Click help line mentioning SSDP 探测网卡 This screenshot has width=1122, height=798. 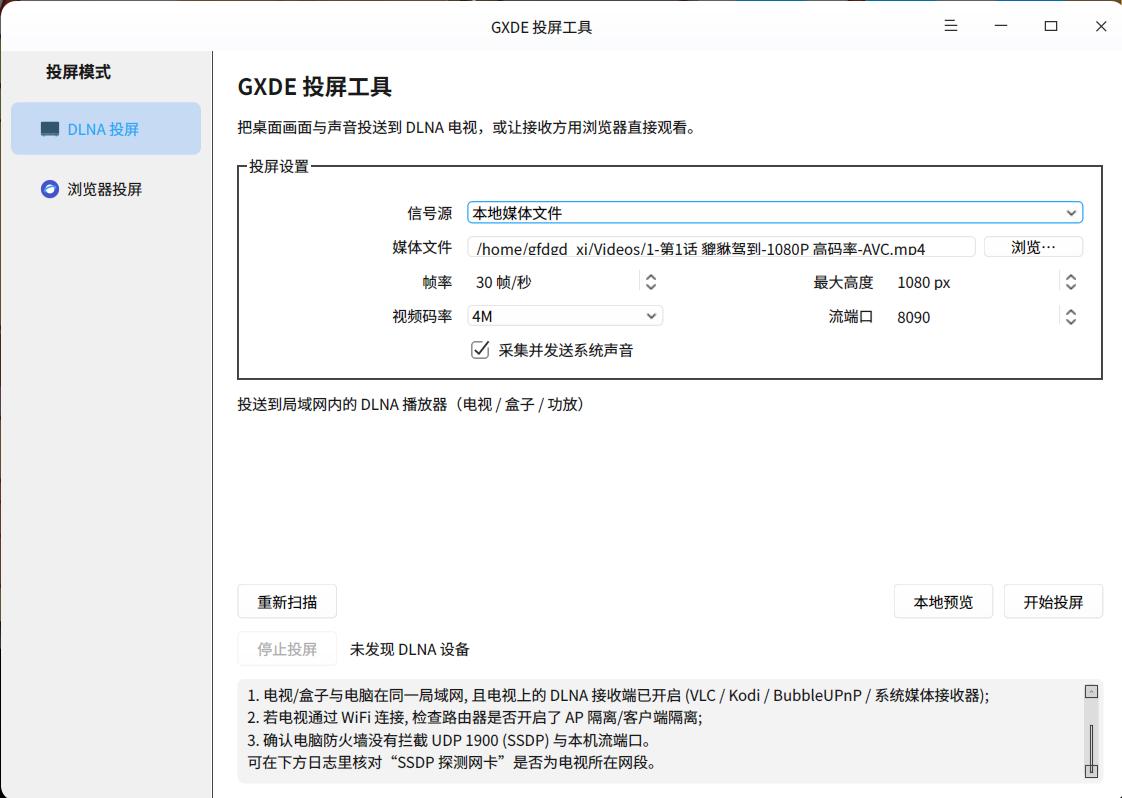(452, 762)
